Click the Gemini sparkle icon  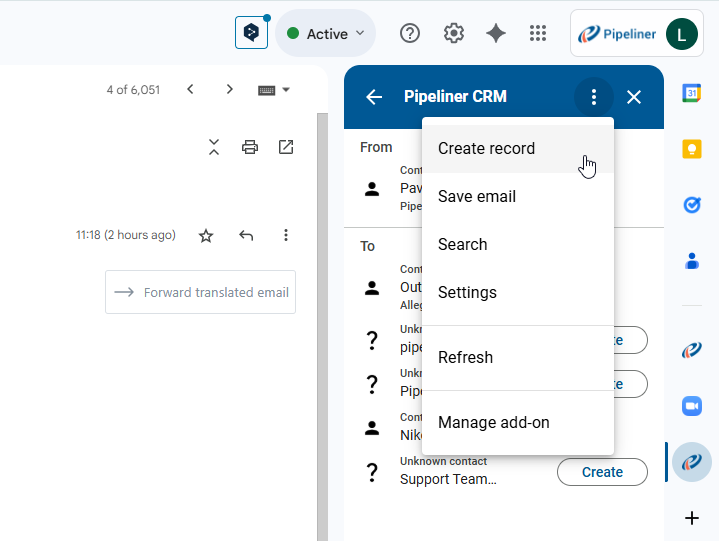click(496, 34)
